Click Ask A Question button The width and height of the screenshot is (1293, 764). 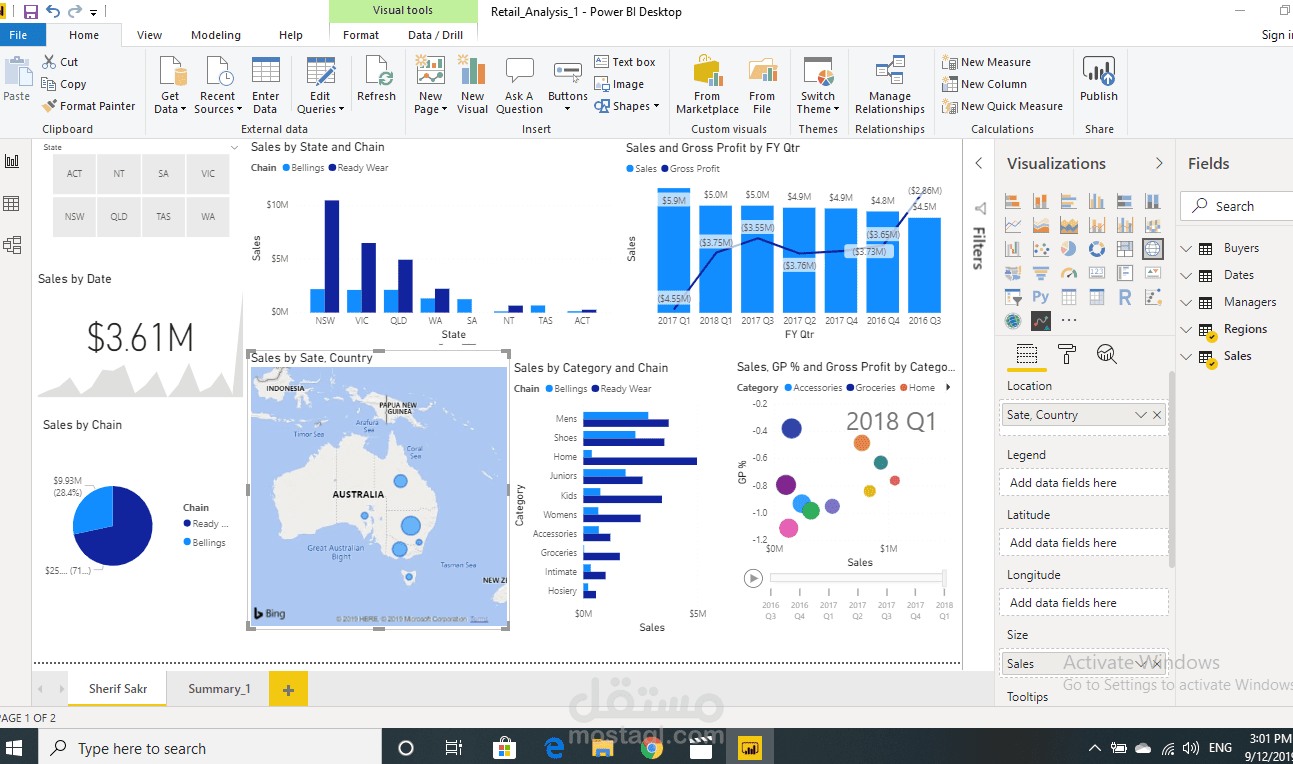[x=519, y=86]
